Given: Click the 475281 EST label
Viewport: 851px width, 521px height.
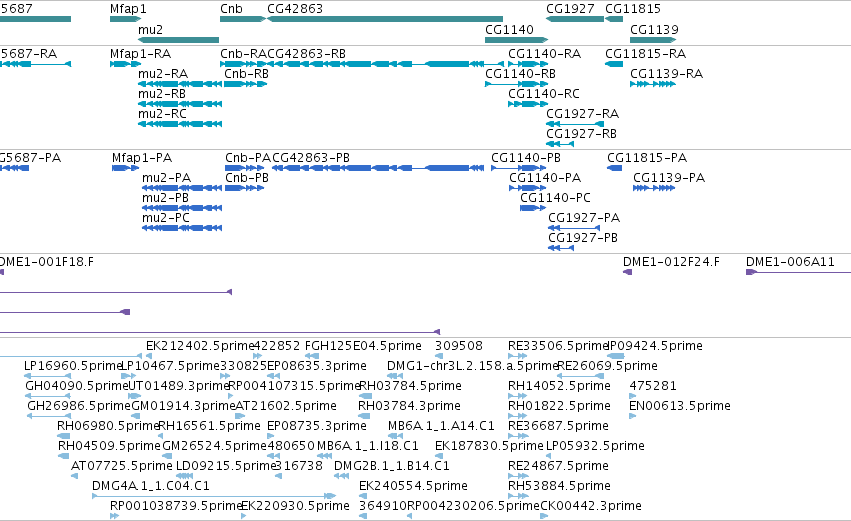Looking at the screenshot, I should point(653,386).
